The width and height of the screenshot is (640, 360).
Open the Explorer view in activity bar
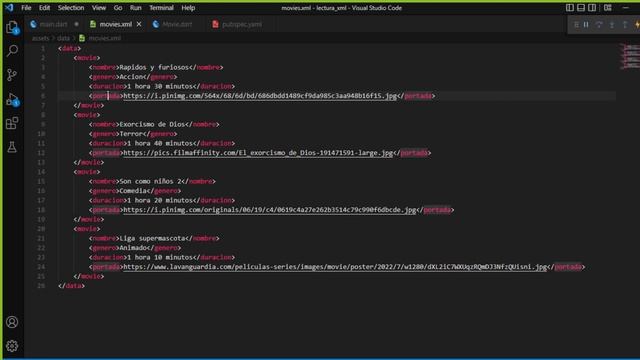(x=12, y=27)
